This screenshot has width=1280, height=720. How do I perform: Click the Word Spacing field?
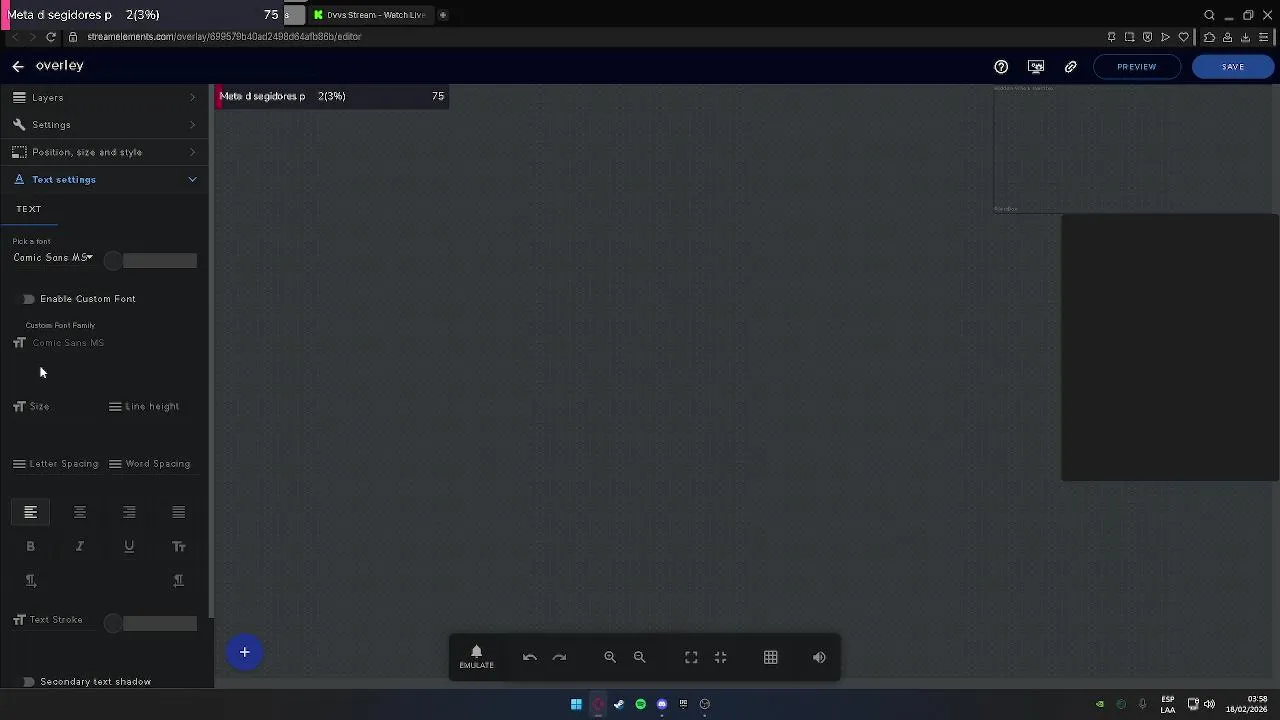click(x=152, y=464)
